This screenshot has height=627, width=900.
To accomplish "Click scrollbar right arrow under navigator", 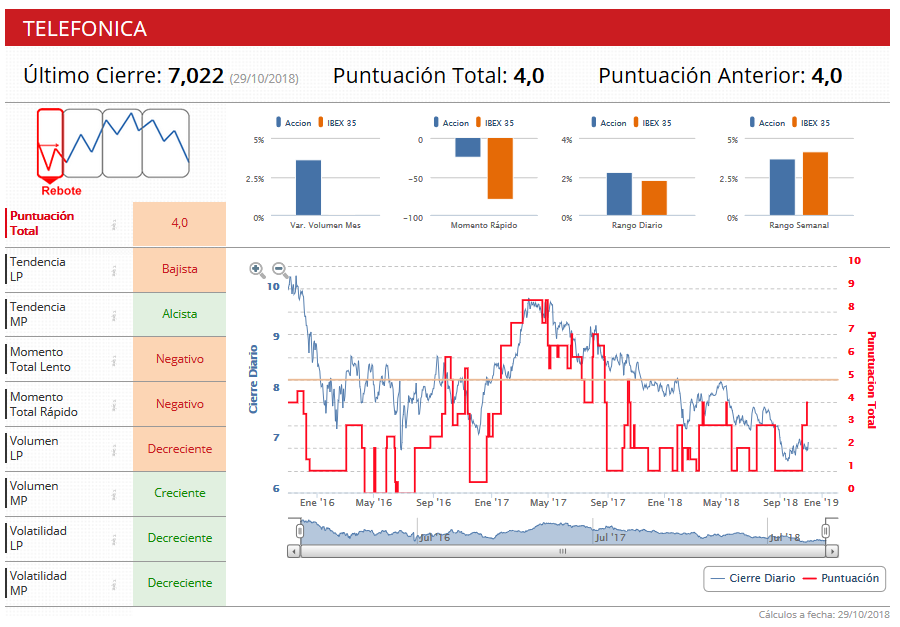I will pos(832,551).
